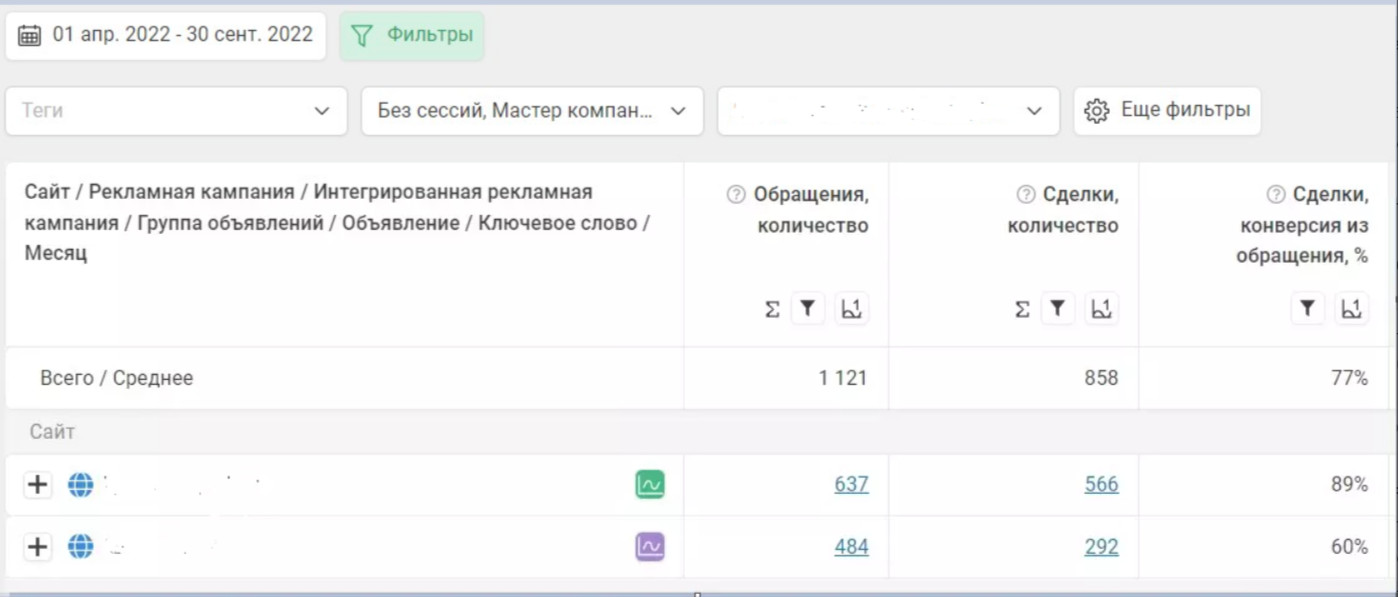Click help icon next to Обращения, количество
Viewport: 1398px width, 597px height.
[736, 194]
